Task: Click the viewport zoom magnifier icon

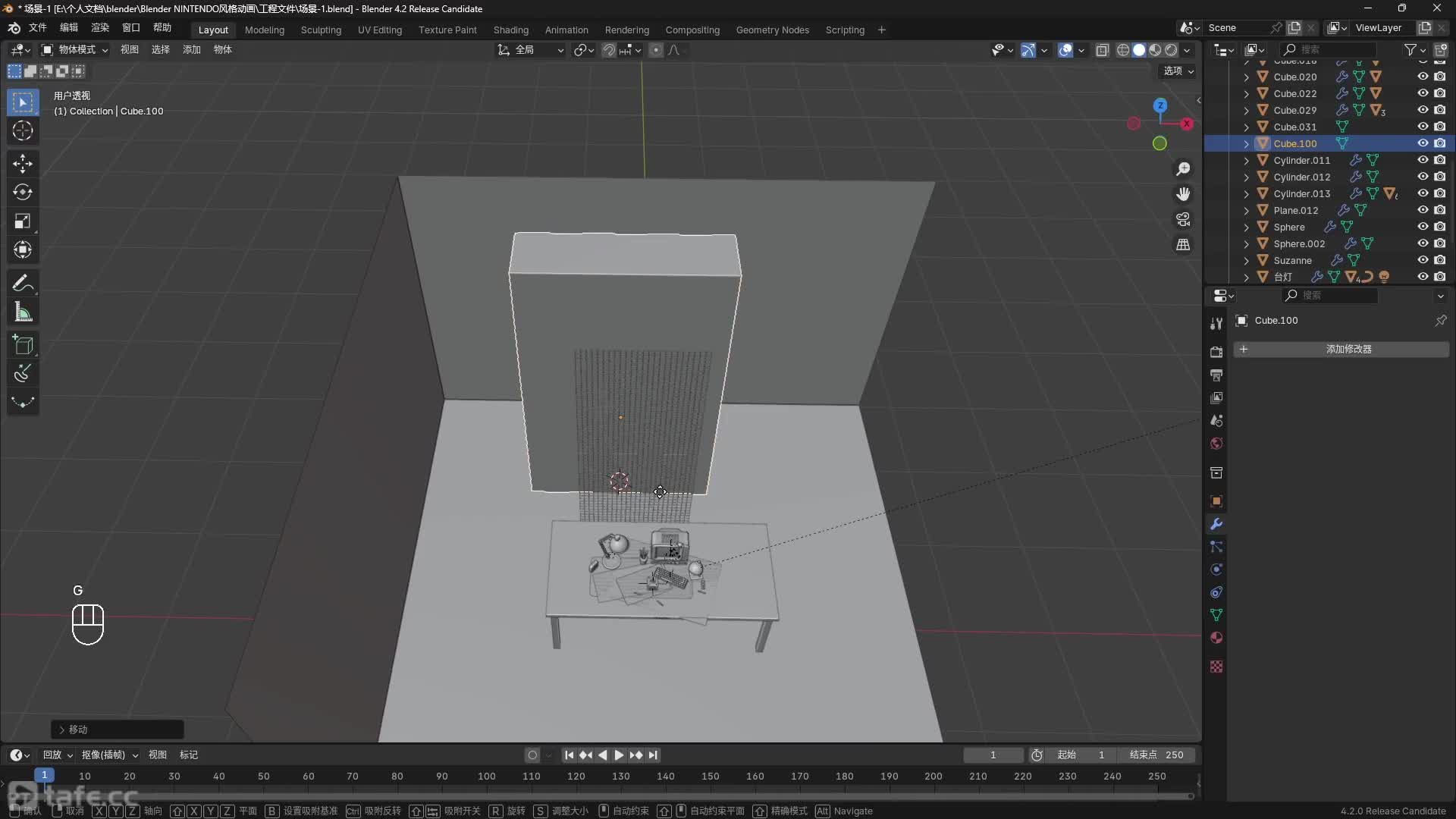Action: (1183, 168)
